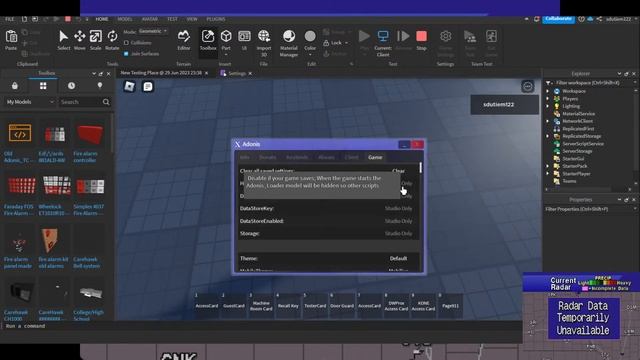
Task: Click Clear next to saved settings
Action: coord(398,171)
